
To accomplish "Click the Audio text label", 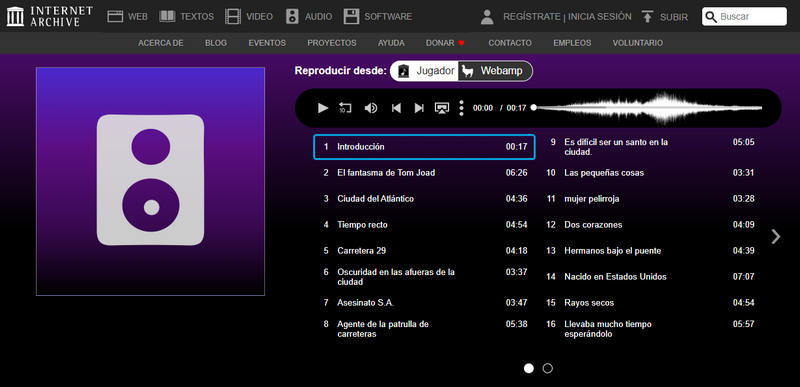I will (318, 17).
